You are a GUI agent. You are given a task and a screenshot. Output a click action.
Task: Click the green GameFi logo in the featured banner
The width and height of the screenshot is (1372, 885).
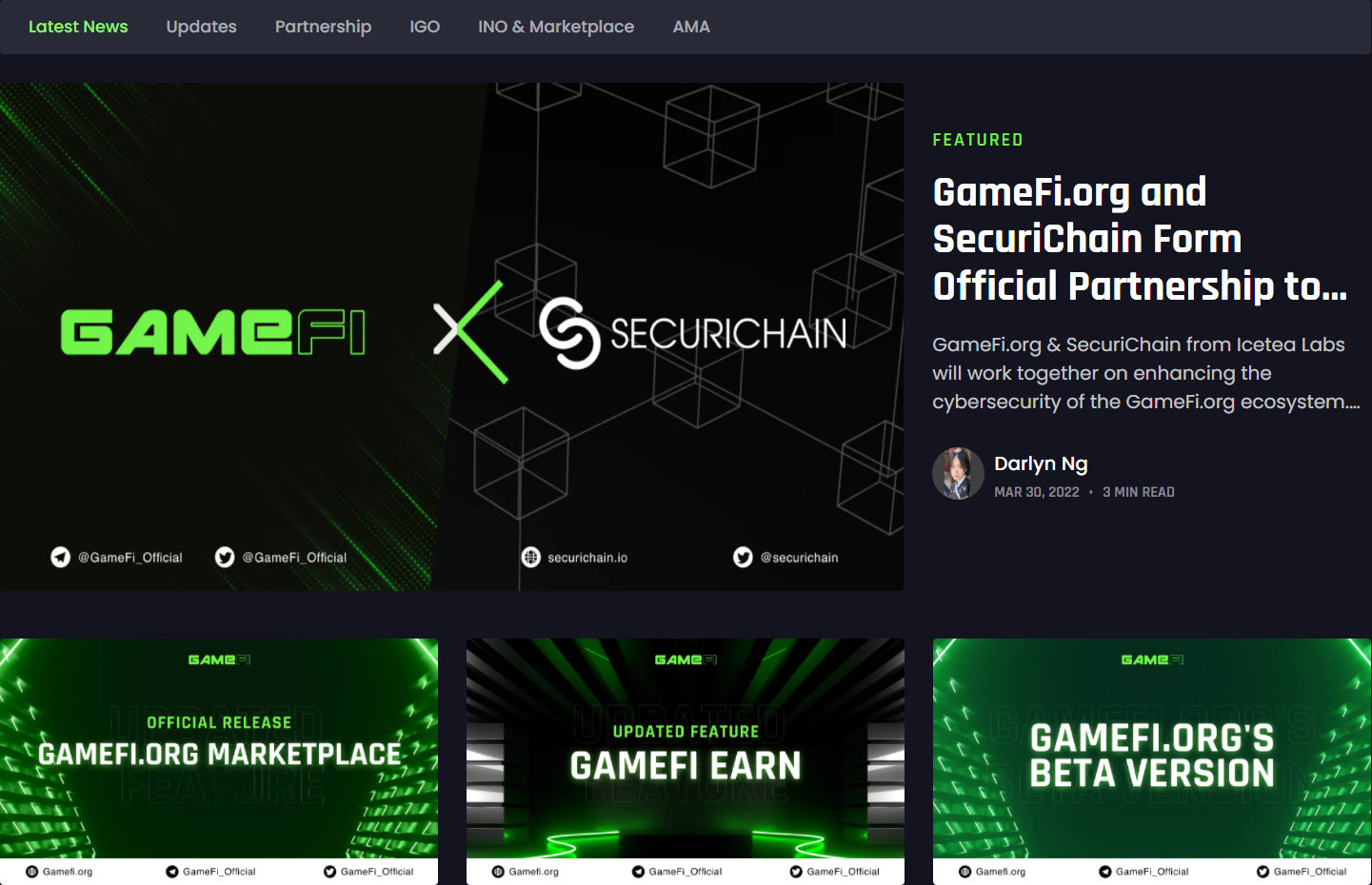click(x=213, y=332)
